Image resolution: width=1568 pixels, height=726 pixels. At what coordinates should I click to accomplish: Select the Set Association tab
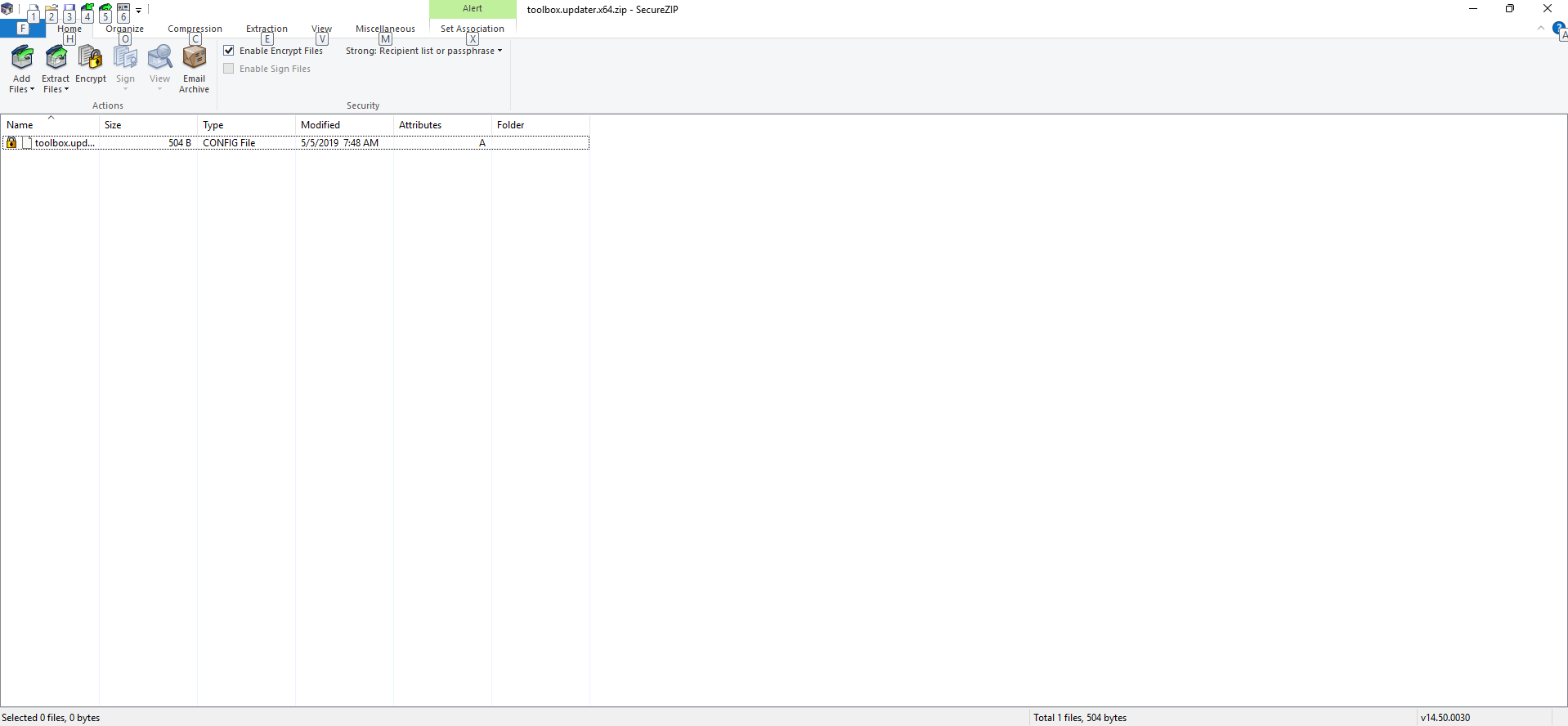click(x=472, y=29)
